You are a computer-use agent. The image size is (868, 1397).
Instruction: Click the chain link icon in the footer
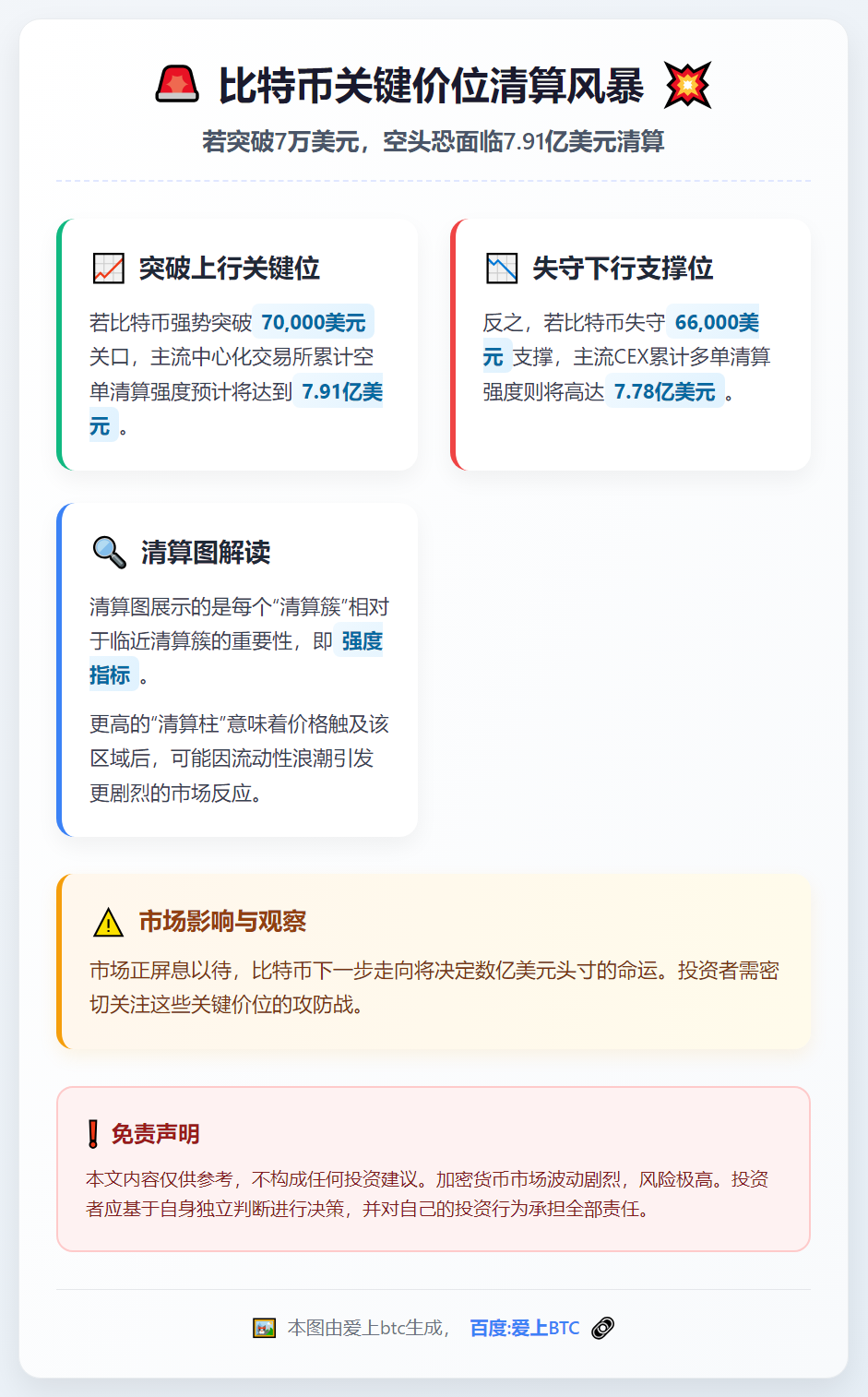[603, 1328]
